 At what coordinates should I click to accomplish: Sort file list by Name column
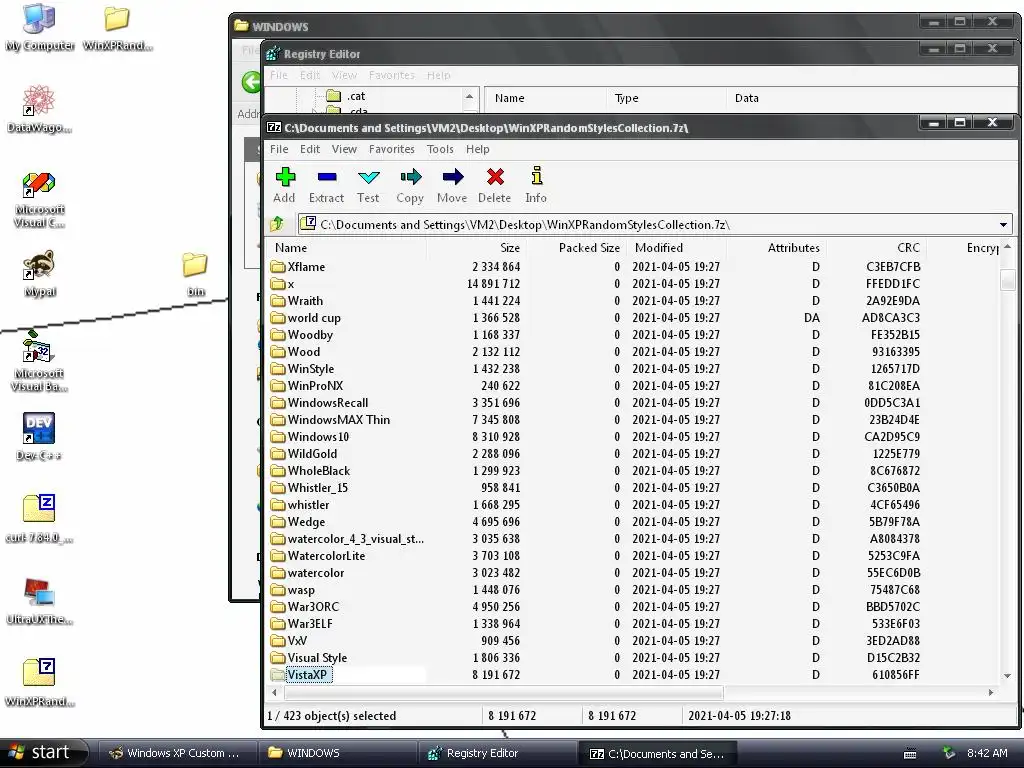click(346, 248)
